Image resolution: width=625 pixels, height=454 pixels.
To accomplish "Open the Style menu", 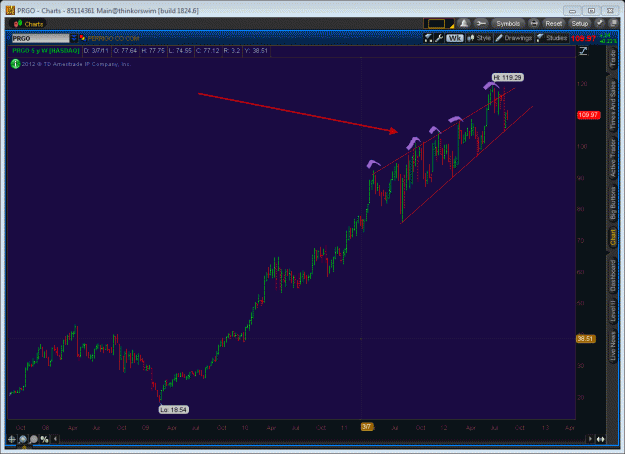I will (479, 38).
